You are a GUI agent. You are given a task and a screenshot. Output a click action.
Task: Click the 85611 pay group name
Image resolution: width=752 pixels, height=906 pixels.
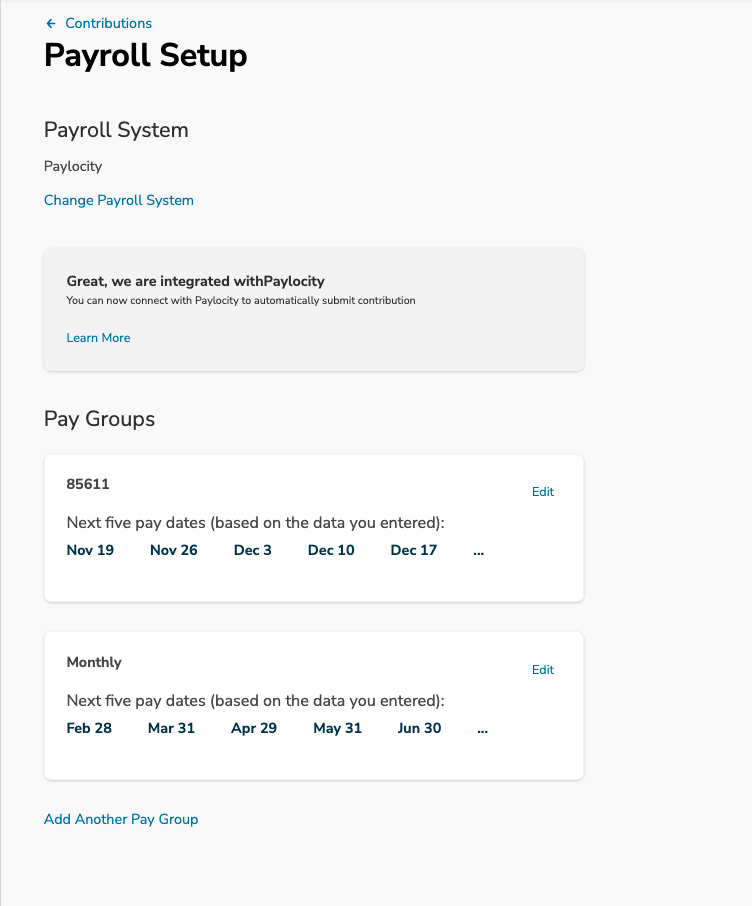point(88,484)
